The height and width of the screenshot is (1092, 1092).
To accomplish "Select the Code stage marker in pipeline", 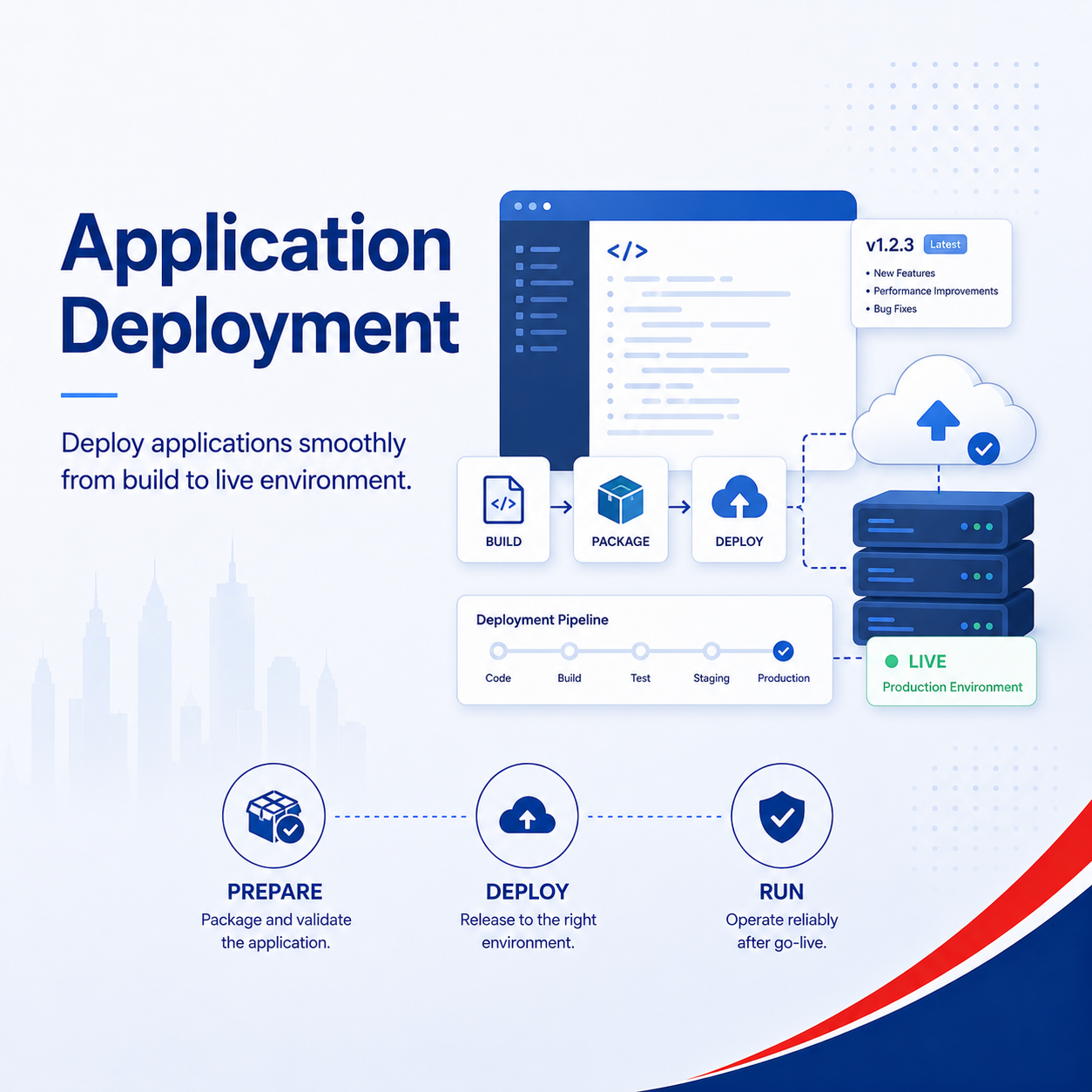I will coord(498,650).
